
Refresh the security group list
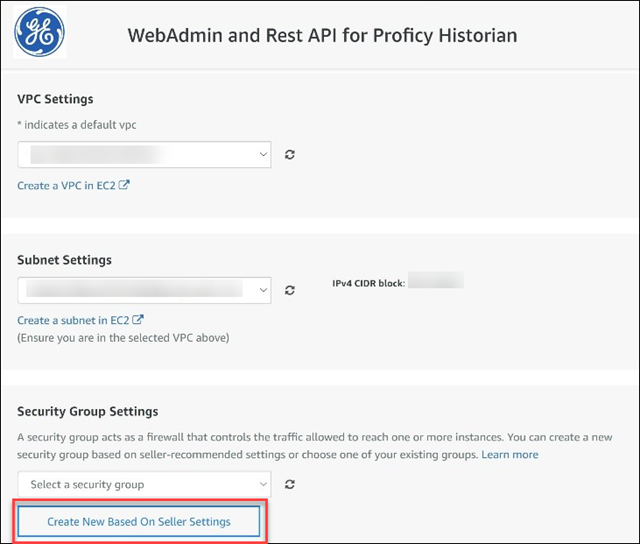tap(290, 484)
